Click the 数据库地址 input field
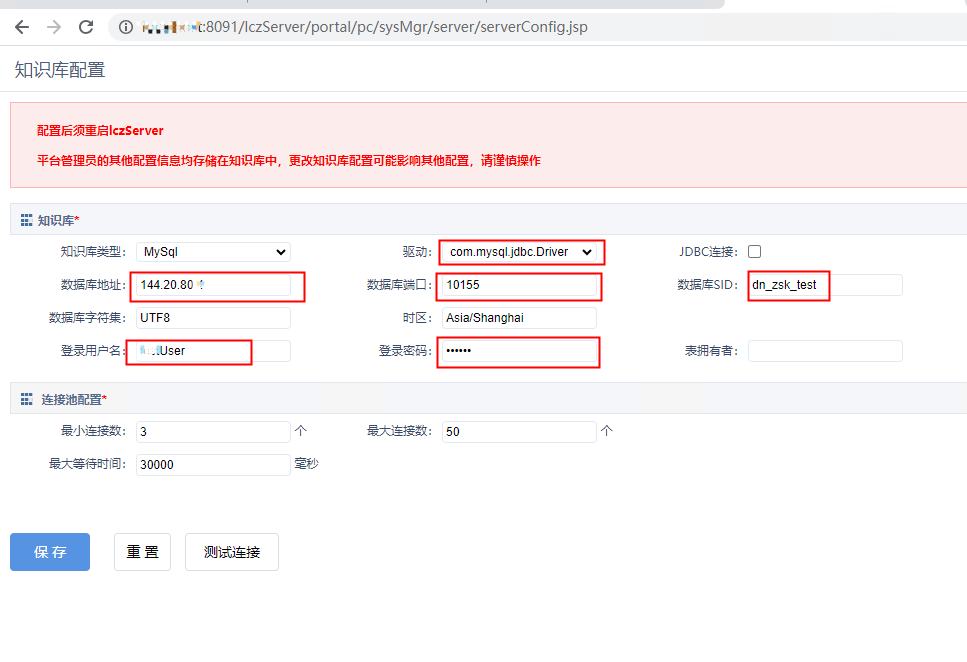Viewport: 967px width, 662px height. tap(213, 285)
